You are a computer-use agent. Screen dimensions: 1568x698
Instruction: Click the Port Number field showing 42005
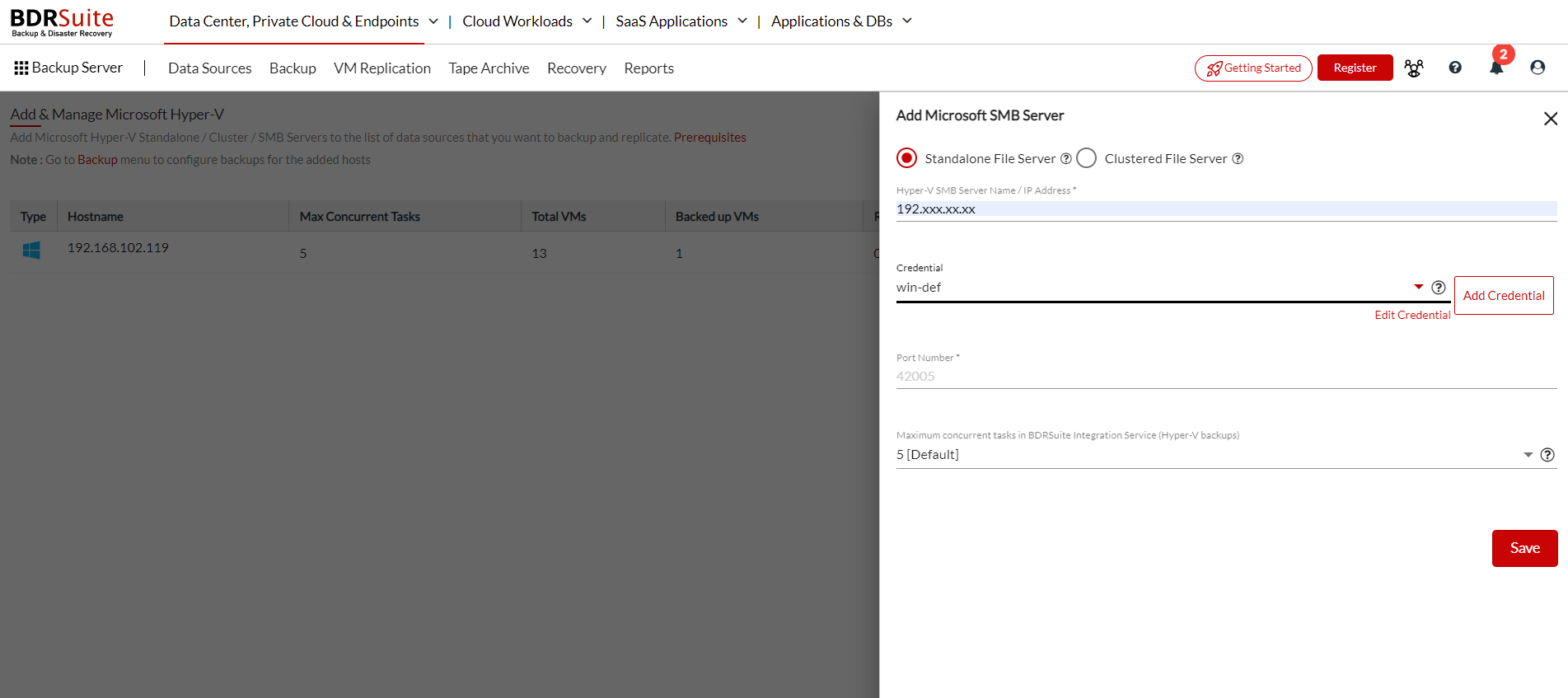click(x=1226, y=377)
